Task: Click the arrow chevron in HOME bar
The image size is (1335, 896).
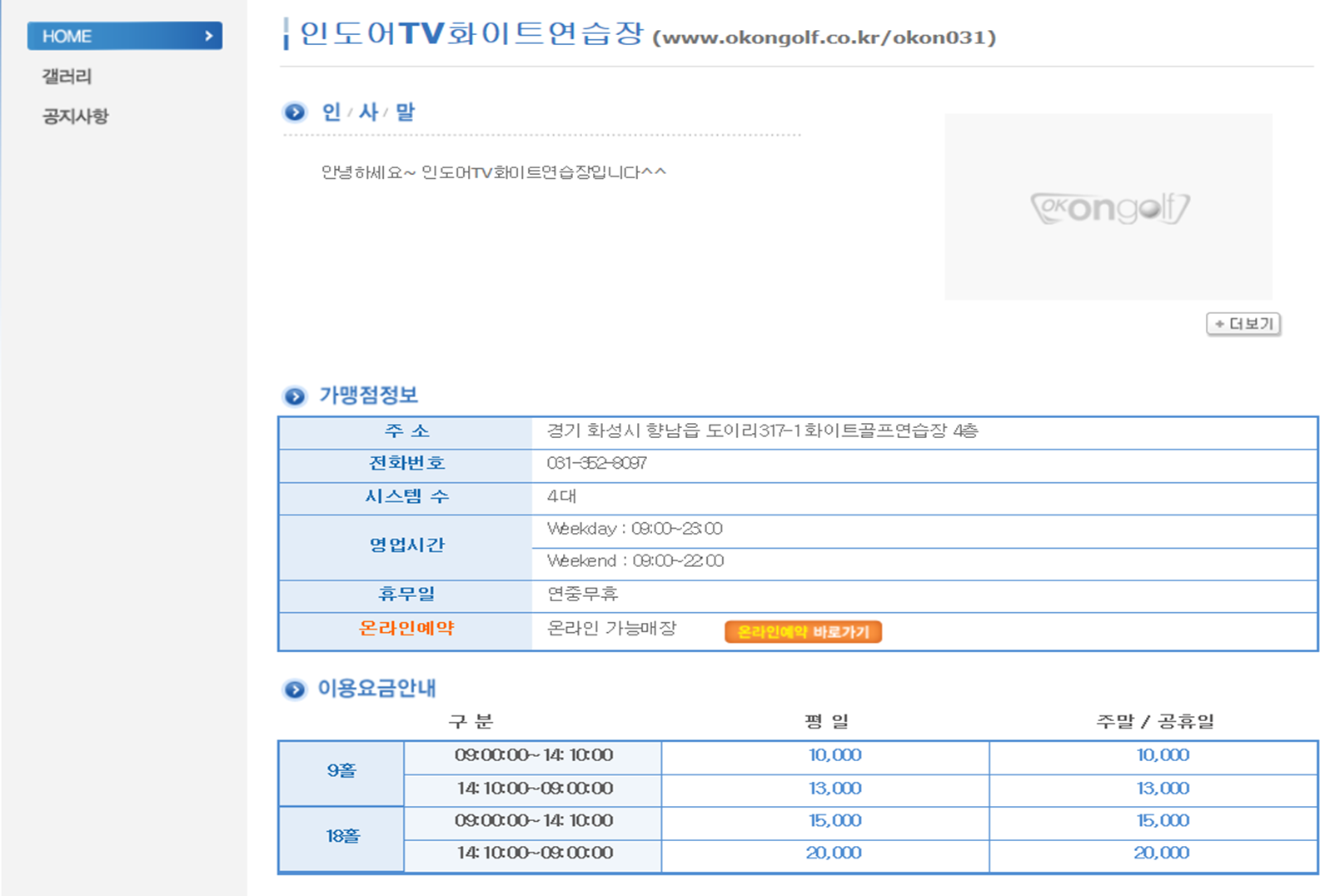Action: coord(208,37)
